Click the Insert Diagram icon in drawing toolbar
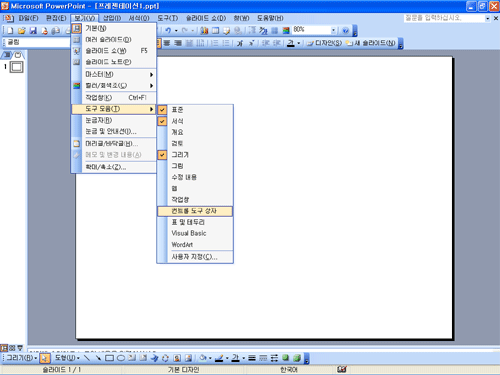The image size is (500, 375). tap(165, 358)
